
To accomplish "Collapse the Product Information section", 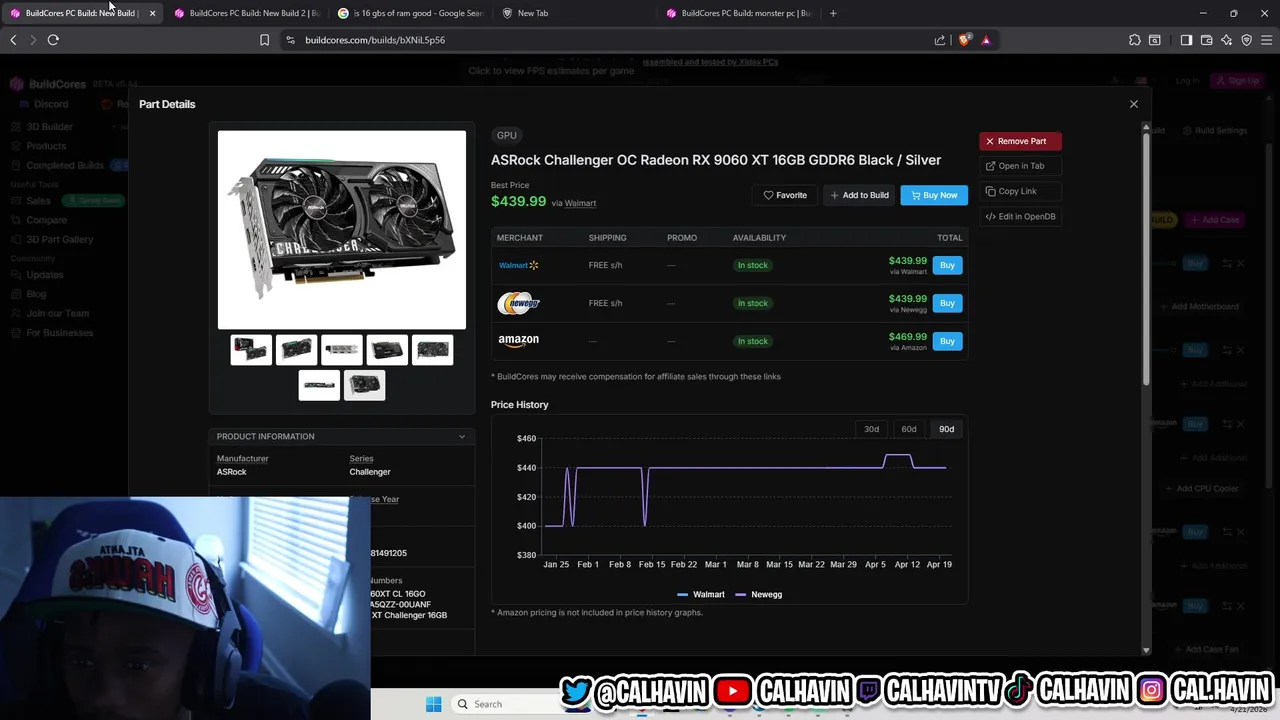I will point(341,436).
